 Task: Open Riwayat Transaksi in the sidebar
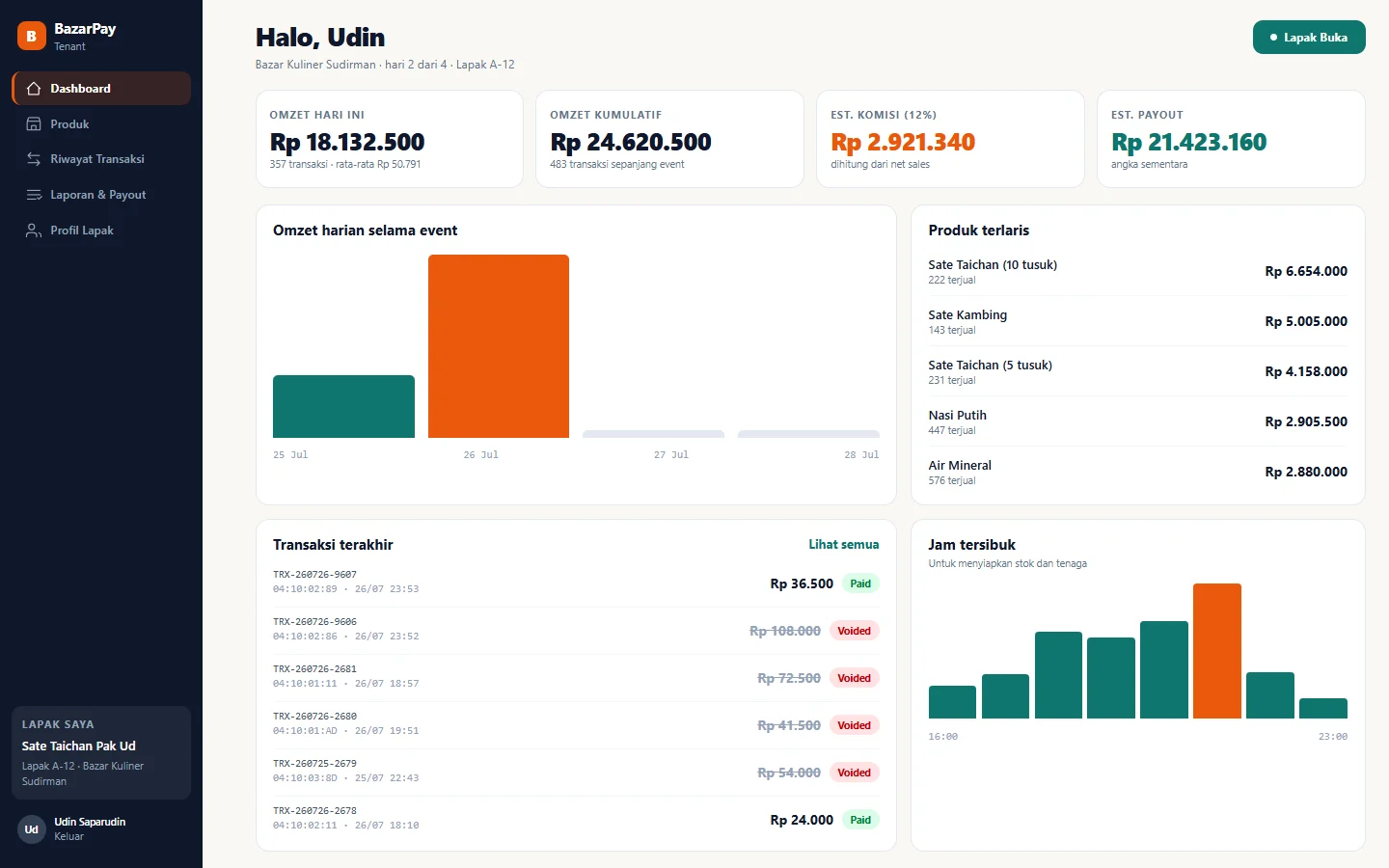point(101,159)
